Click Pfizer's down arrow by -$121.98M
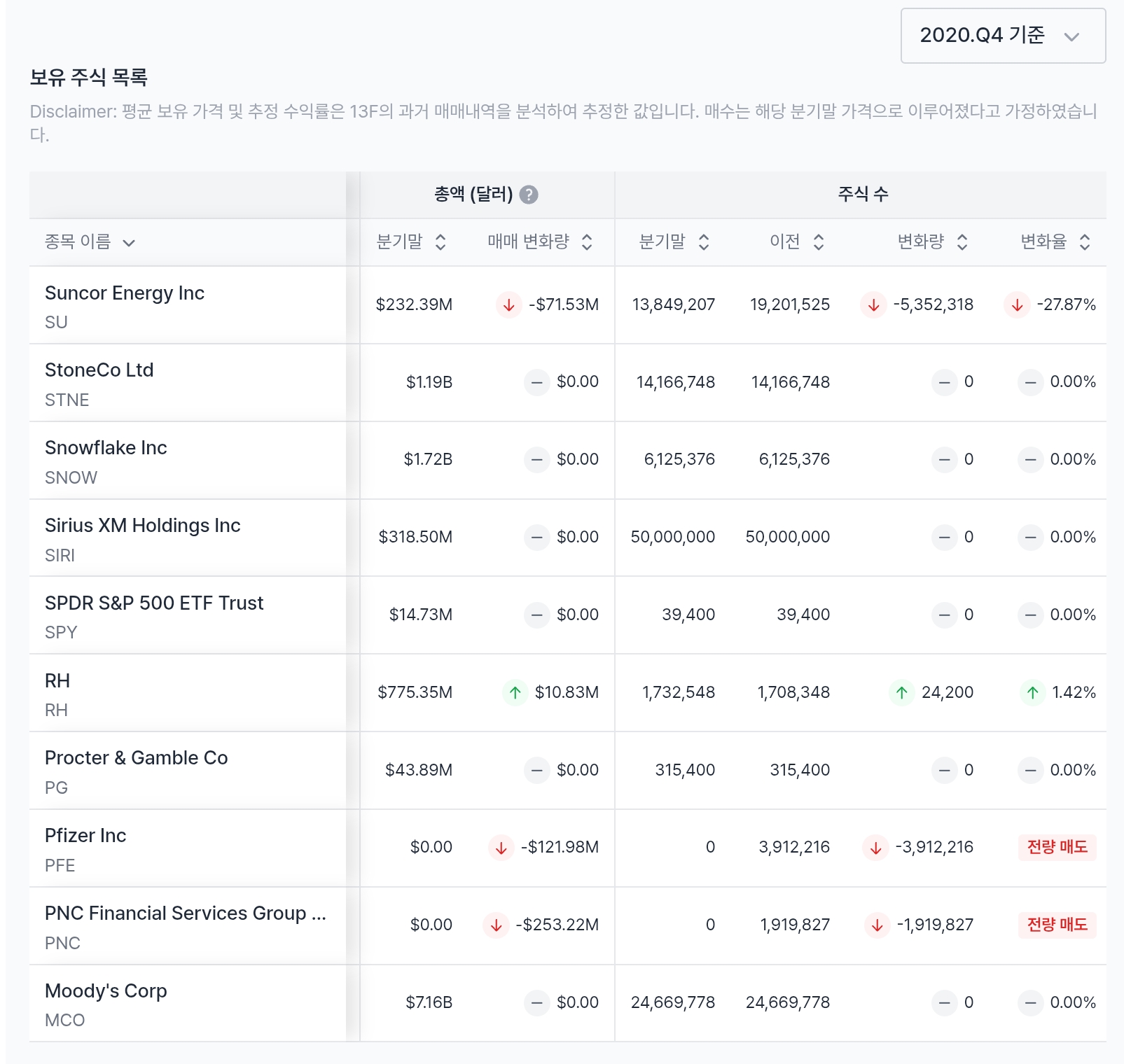Viewport: 1124px width, 1064px height. (x=501, y=848)
